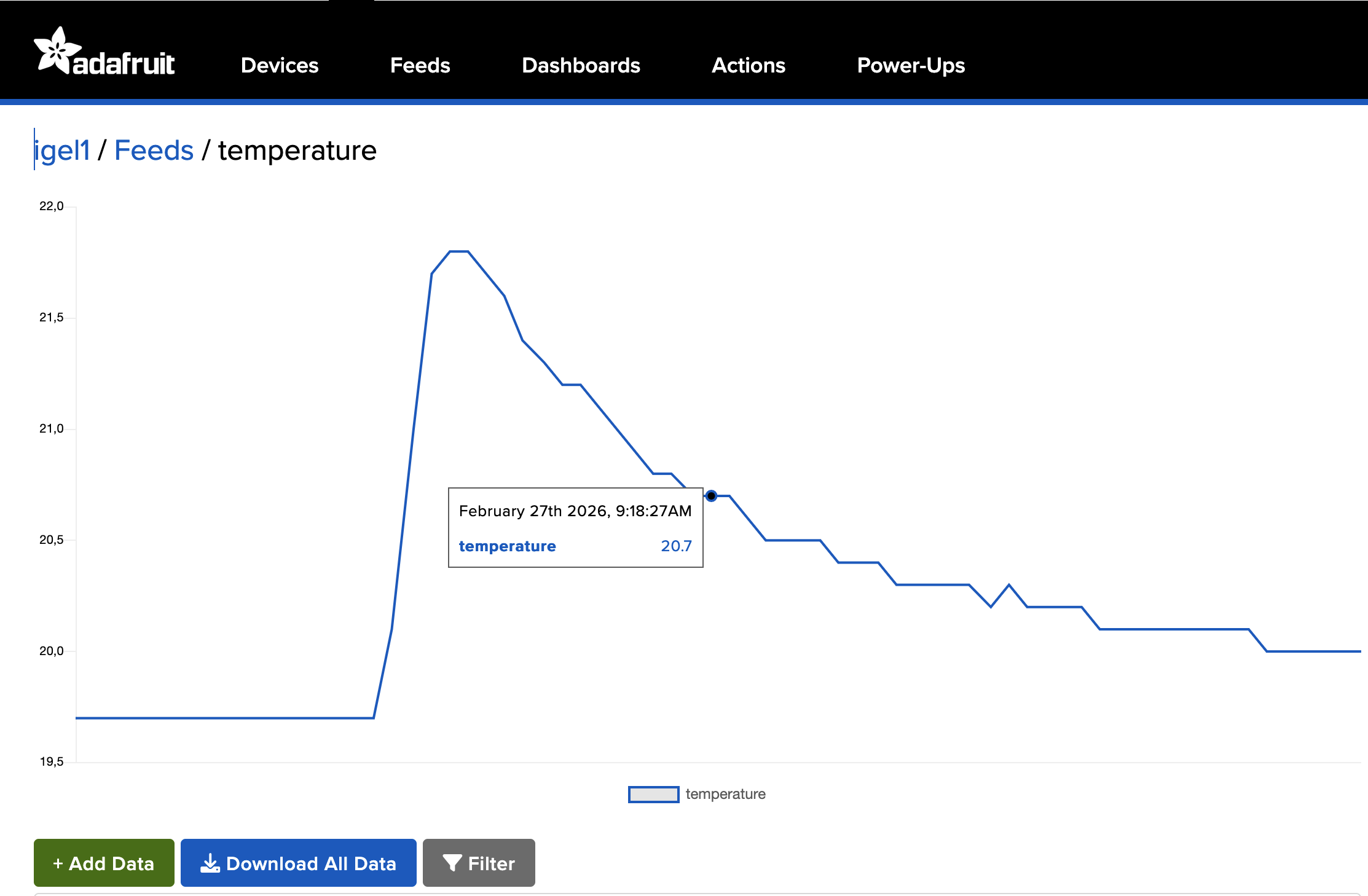Screen dimensions: 1368x896
Task: Open the Feeds navigation item
Action: click(420, 65)
